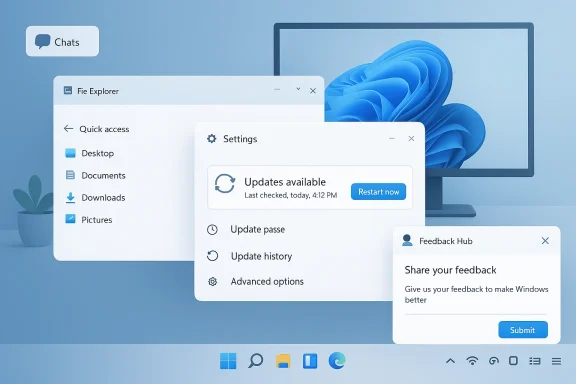Open Update history option
The image size is (576, 384).
(x=261, y=256)
